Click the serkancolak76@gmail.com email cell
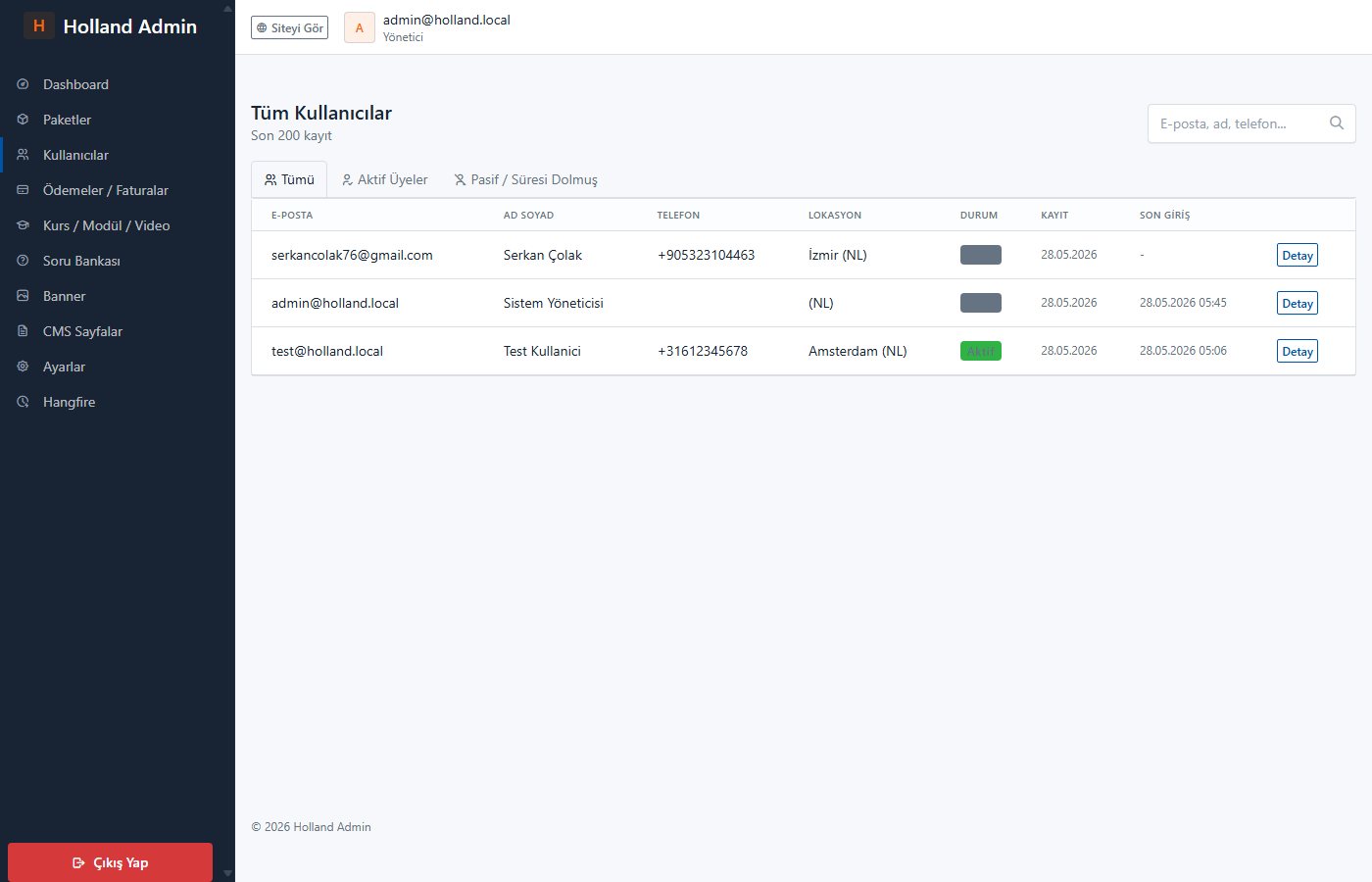Viewport: 1372px width, 882px height. pyautogui.click(x=352, y=255)
